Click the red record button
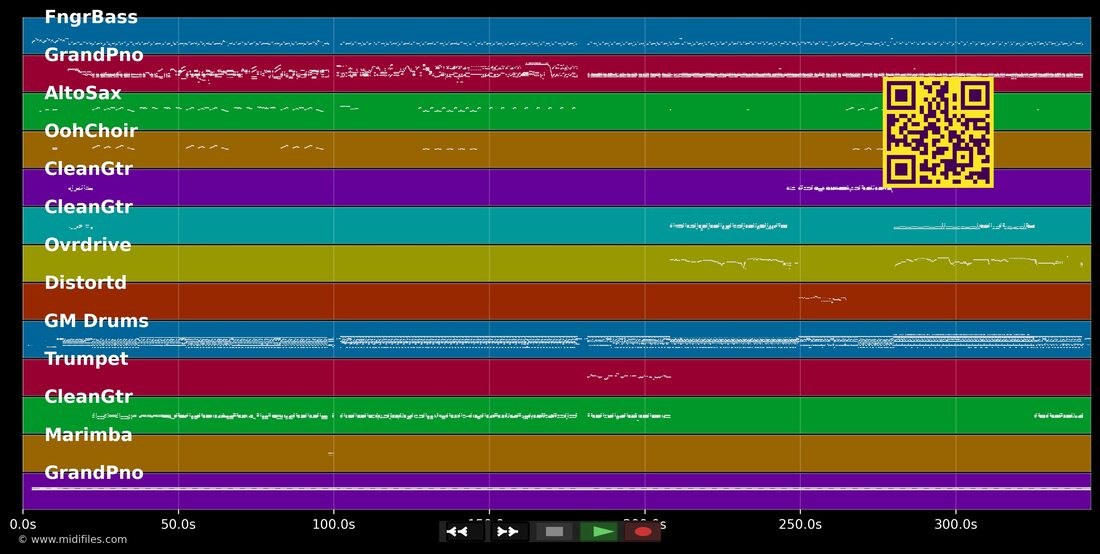Image resolution: width=1100 pixels, height=554 pixels. pos(643,532)
